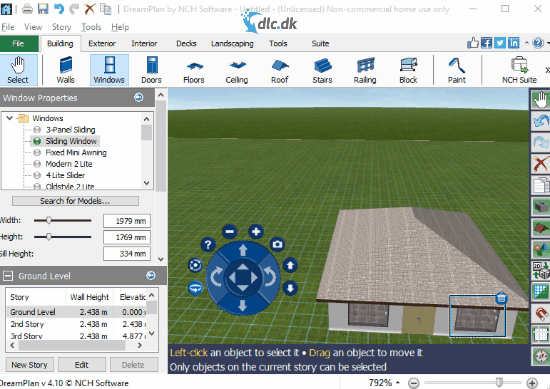The image size is (550, 389).
Task: Select 4 Lite Slider model
Action: pyautogui.click(x=65, y=175)
